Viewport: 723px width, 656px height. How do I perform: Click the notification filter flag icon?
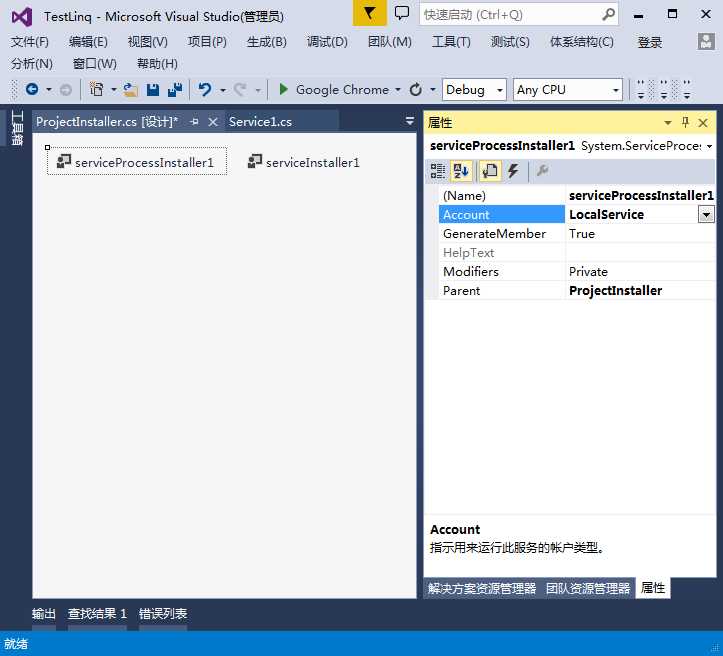click(369, 13)
